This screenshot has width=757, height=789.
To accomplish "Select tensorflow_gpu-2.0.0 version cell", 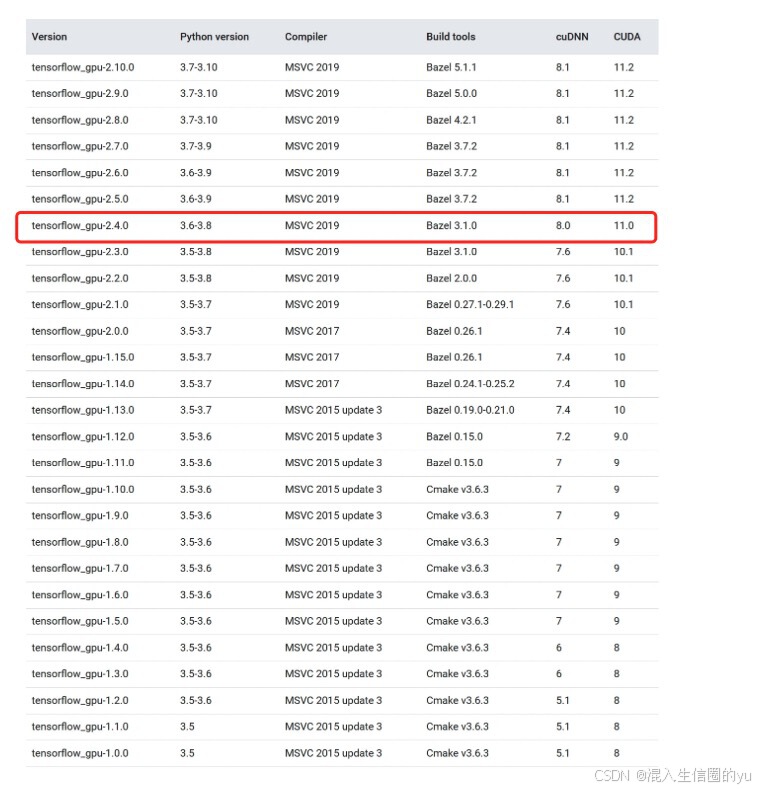I will (80, 331).
